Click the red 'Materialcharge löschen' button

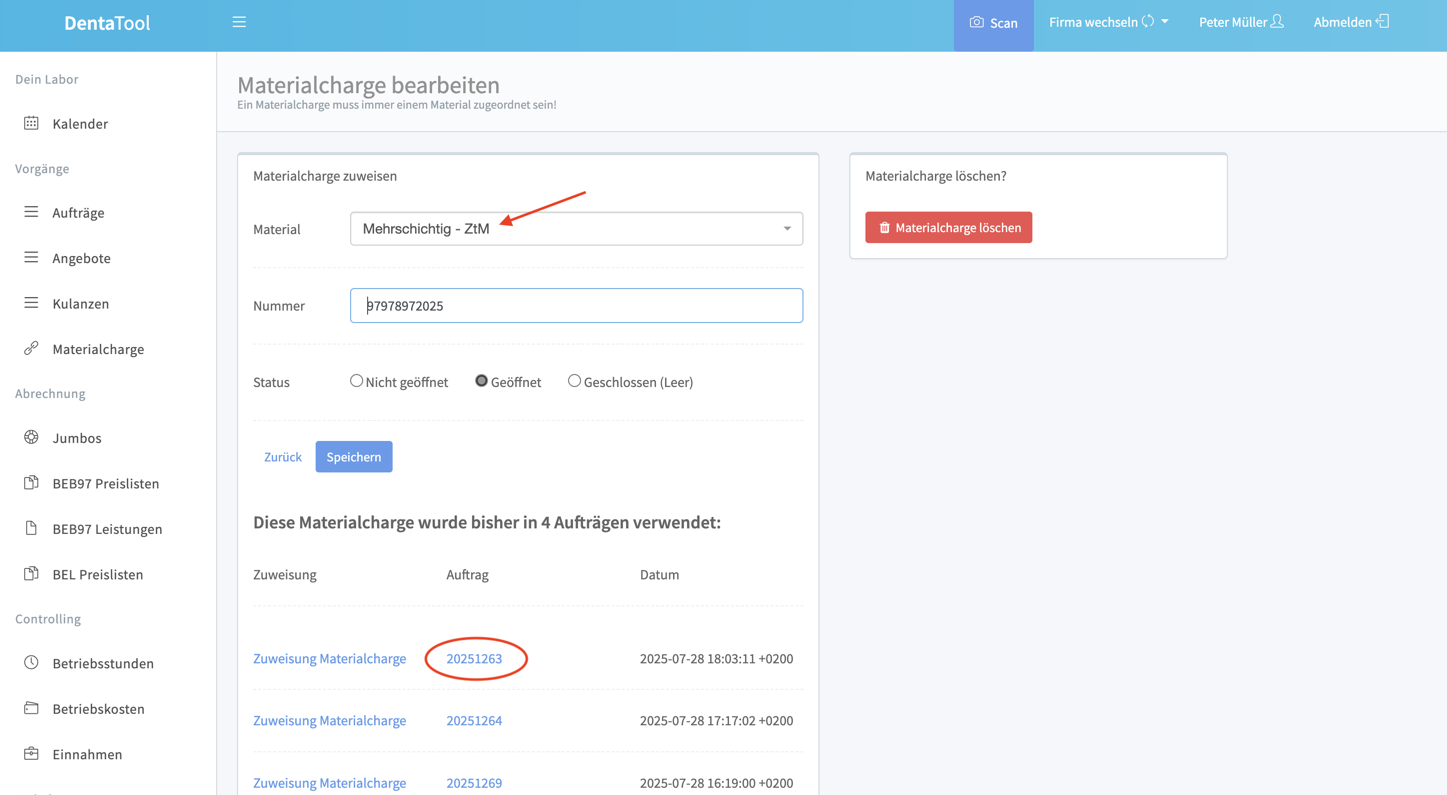pyautogui.click(x=948, y=228)
